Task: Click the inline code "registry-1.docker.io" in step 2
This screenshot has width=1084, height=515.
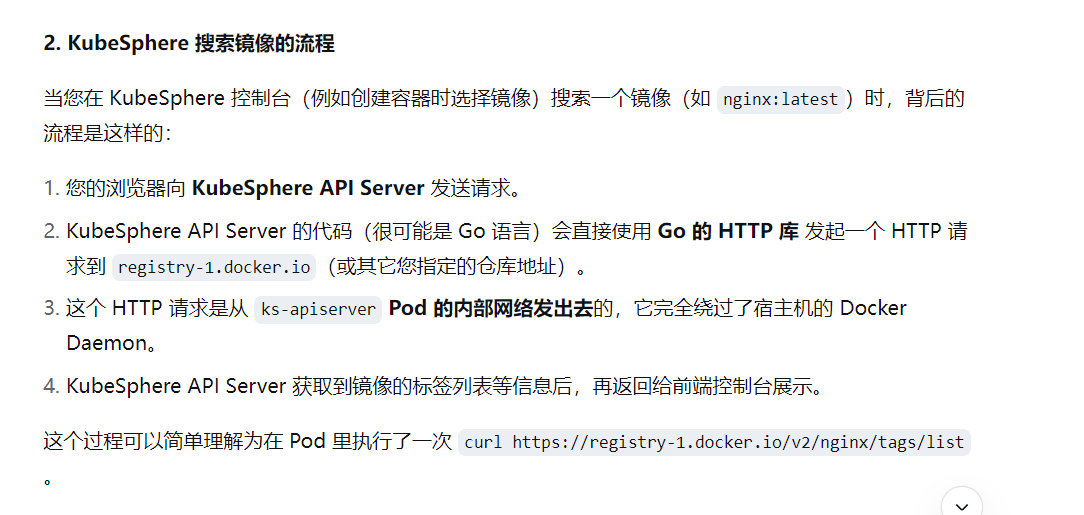Action: pyautogui.click(x=214, y=267)
